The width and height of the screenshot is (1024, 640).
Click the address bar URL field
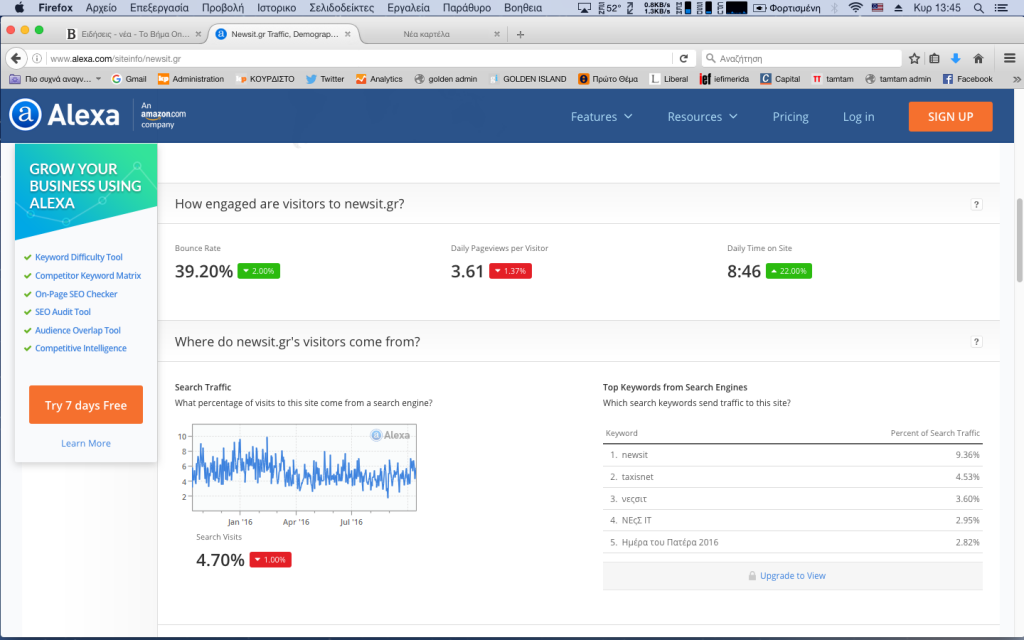(x=359, y=58)
